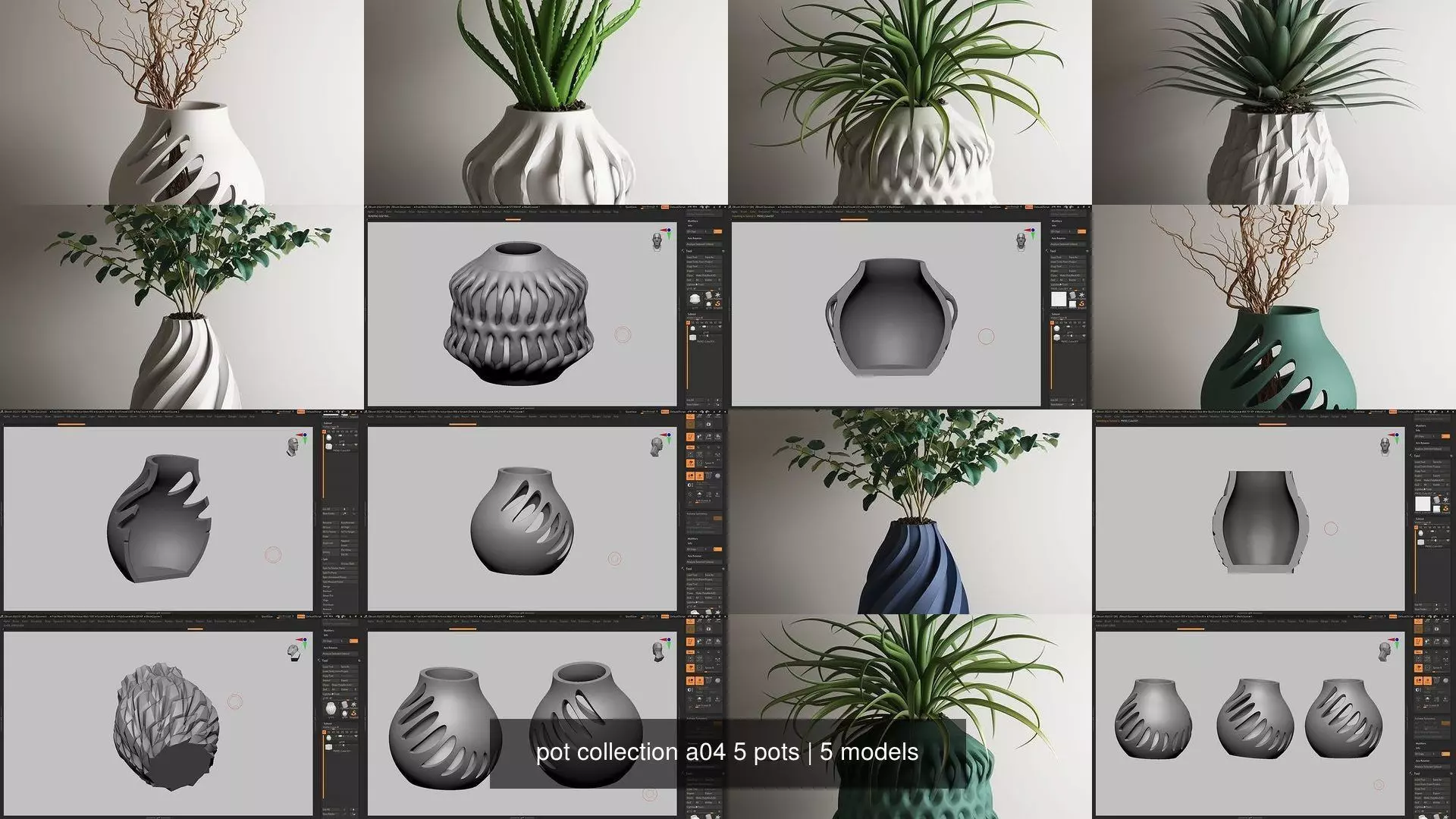Collapse the Tool palette header in woven pot screenshot
The width and height of the screenshot is (1456, 819).
689,251
